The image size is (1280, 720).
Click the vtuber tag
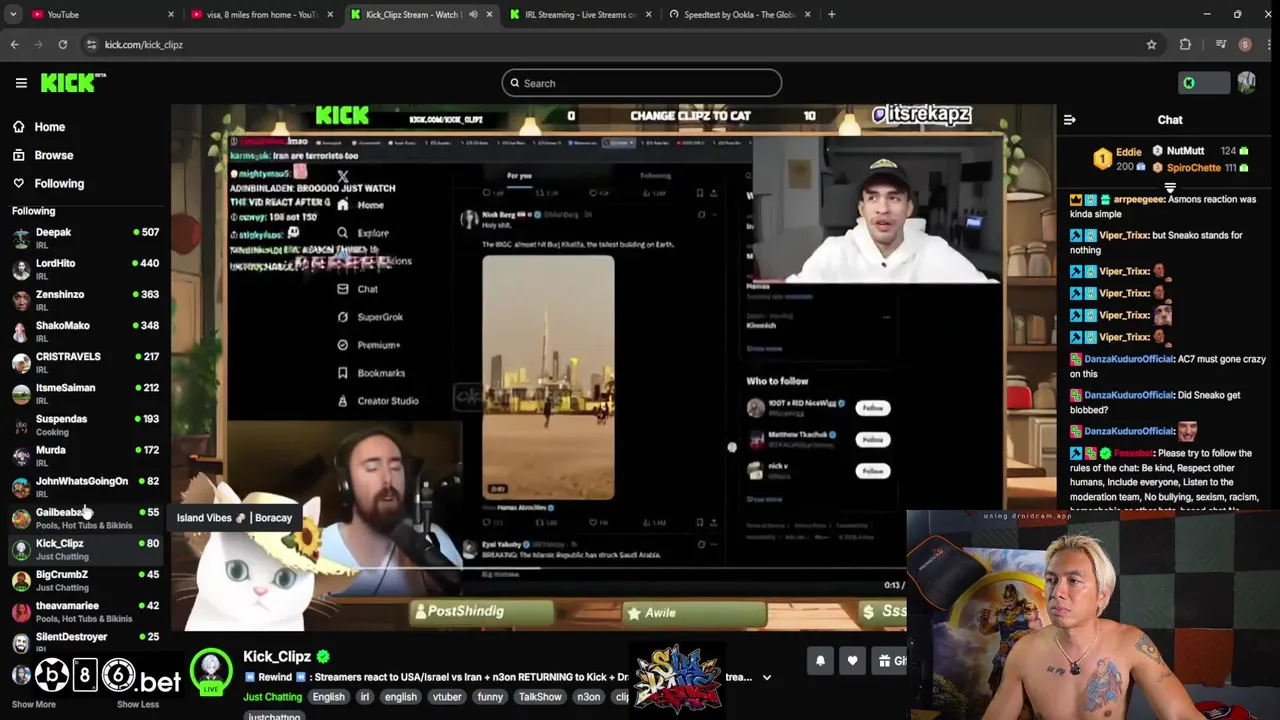(x=447, y=697)
